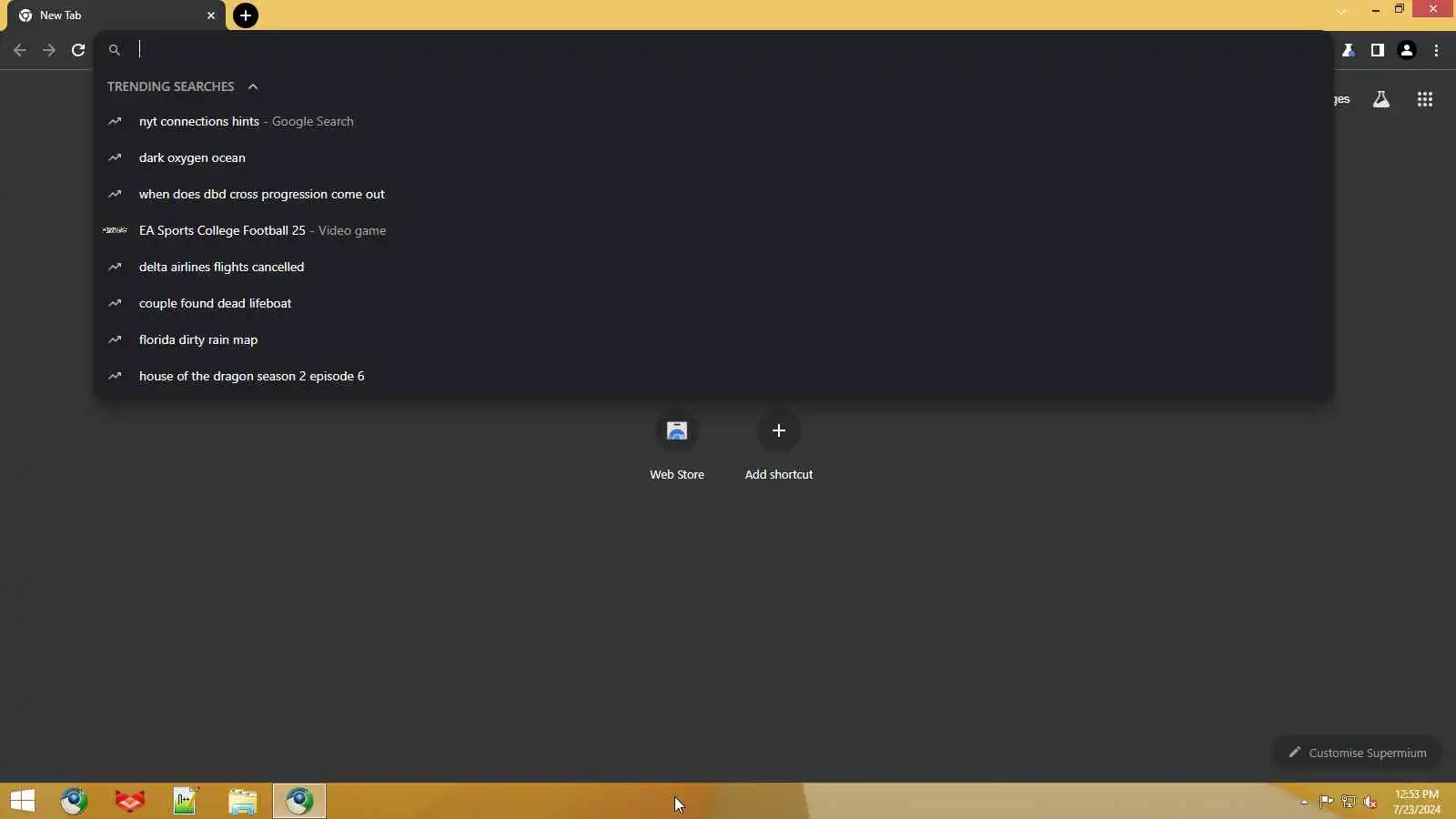Choose 'when does dbd cross progression come out'
Screen dimensions: 1456x819
(713, 194)
